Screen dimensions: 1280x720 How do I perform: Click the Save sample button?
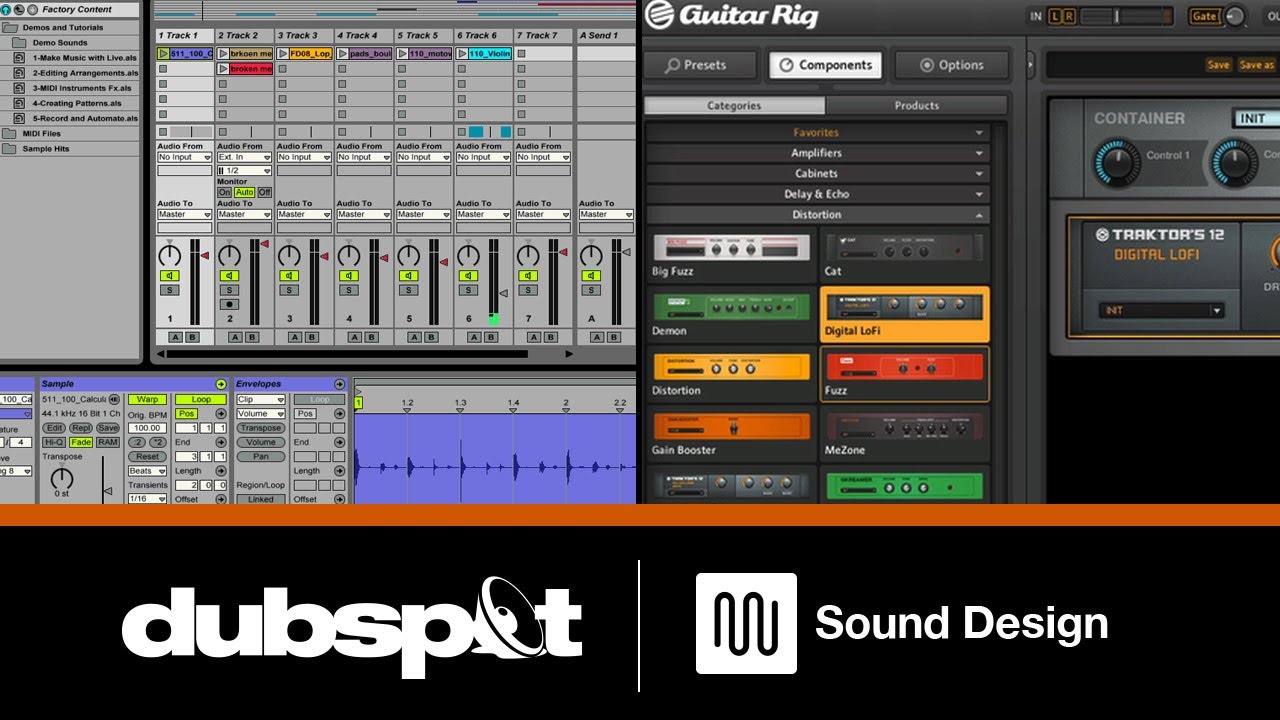point(108,428)
